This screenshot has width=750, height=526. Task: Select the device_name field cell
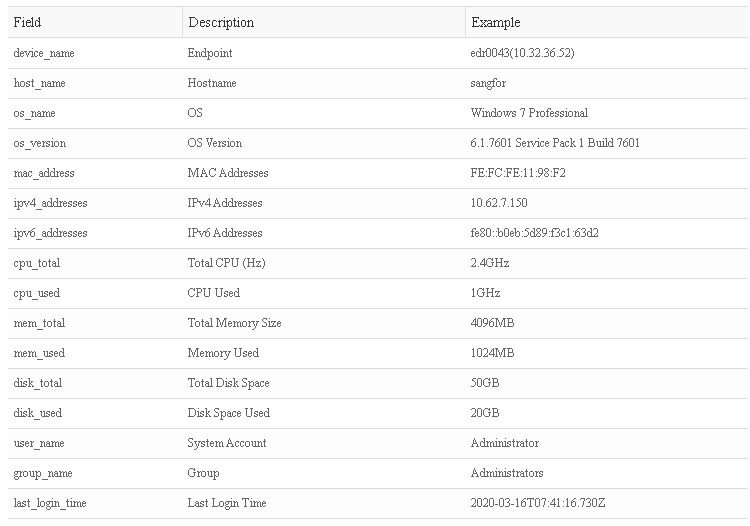44,53
